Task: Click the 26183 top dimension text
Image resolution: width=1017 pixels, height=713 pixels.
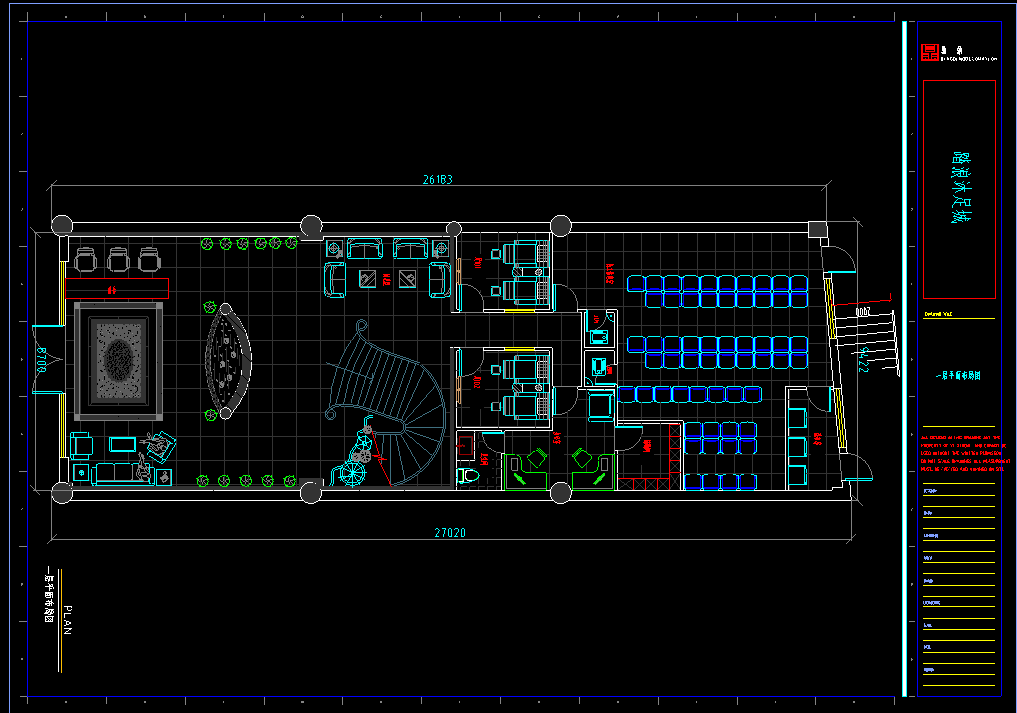Action: [x=438, y=180]
